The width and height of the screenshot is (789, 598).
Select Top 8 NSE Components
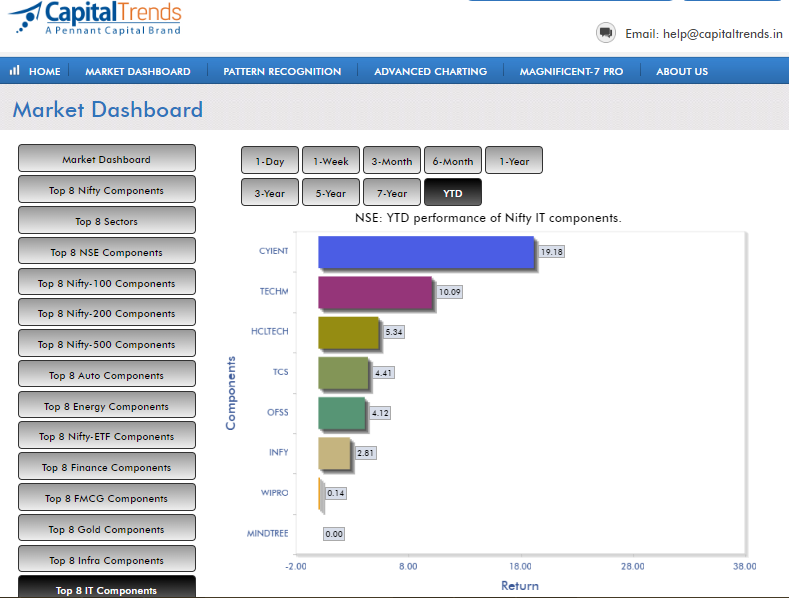pos(107,252)
